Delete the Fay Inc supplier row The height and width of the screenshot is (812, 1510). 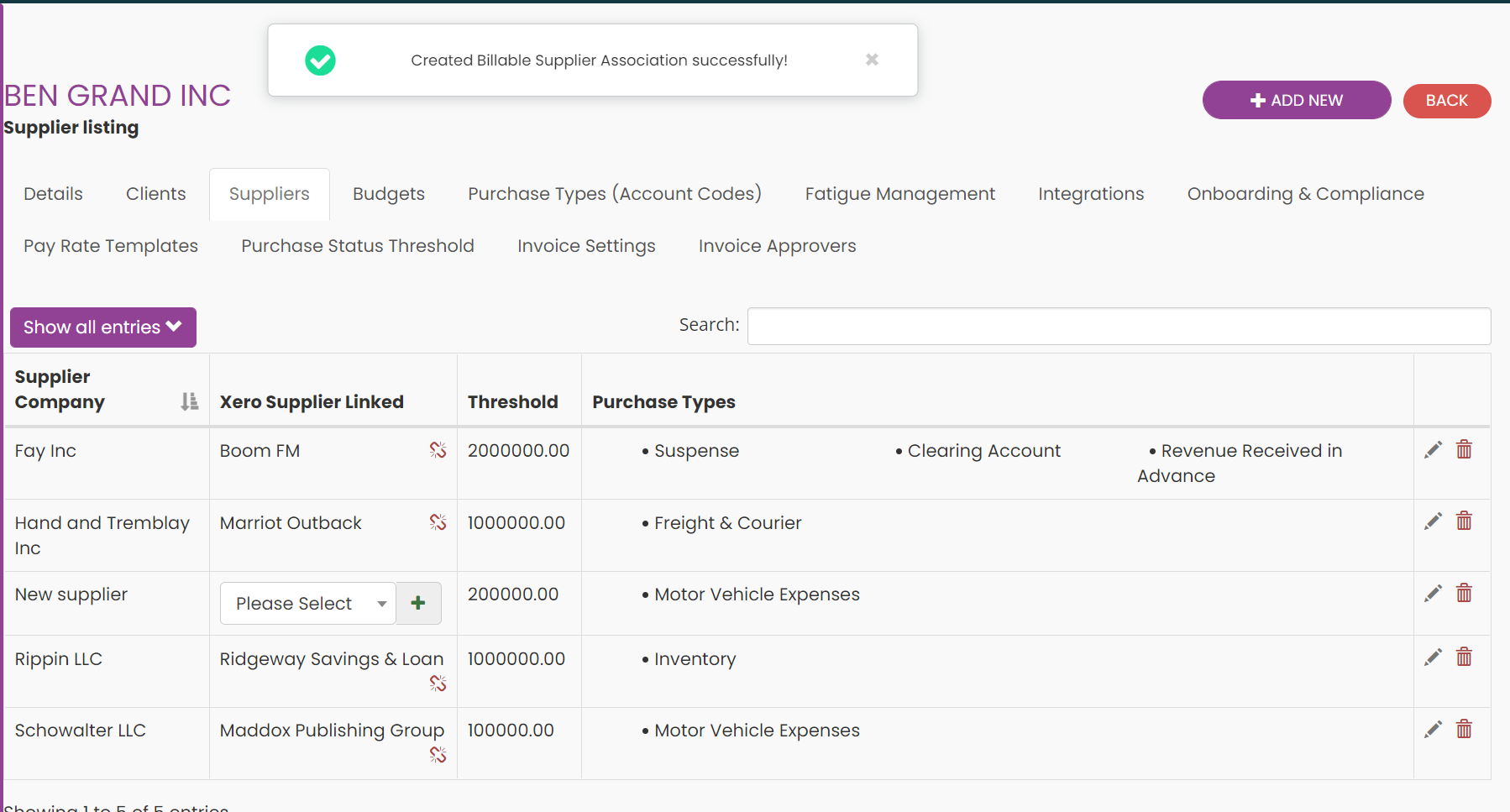[x=1464, y=449]
